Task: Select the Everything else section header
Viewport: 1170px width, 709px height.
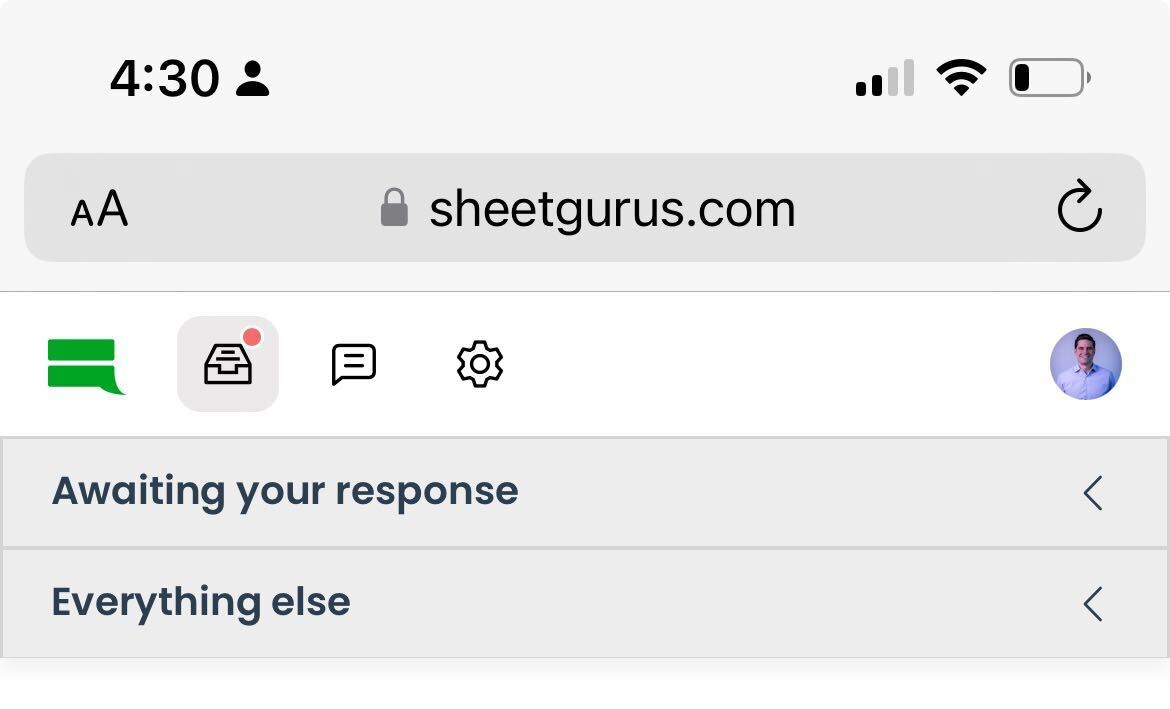Action: pos(585,604)
